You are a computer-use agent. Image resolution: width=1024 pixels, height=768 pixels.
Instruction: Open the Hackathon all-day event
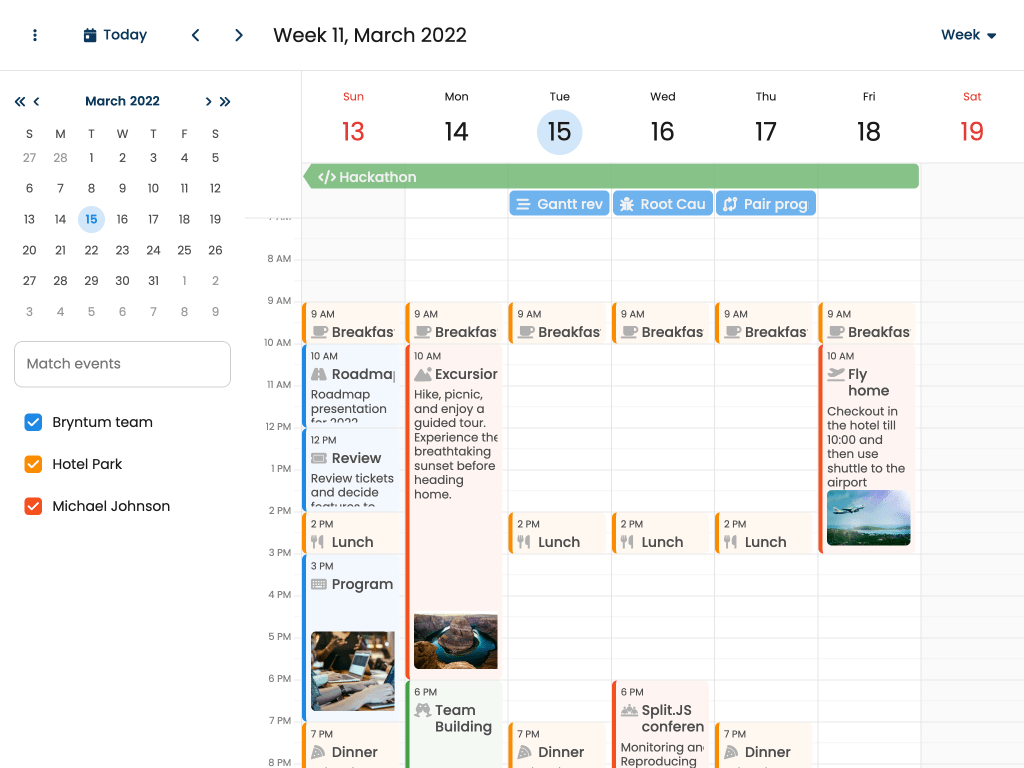610,177
